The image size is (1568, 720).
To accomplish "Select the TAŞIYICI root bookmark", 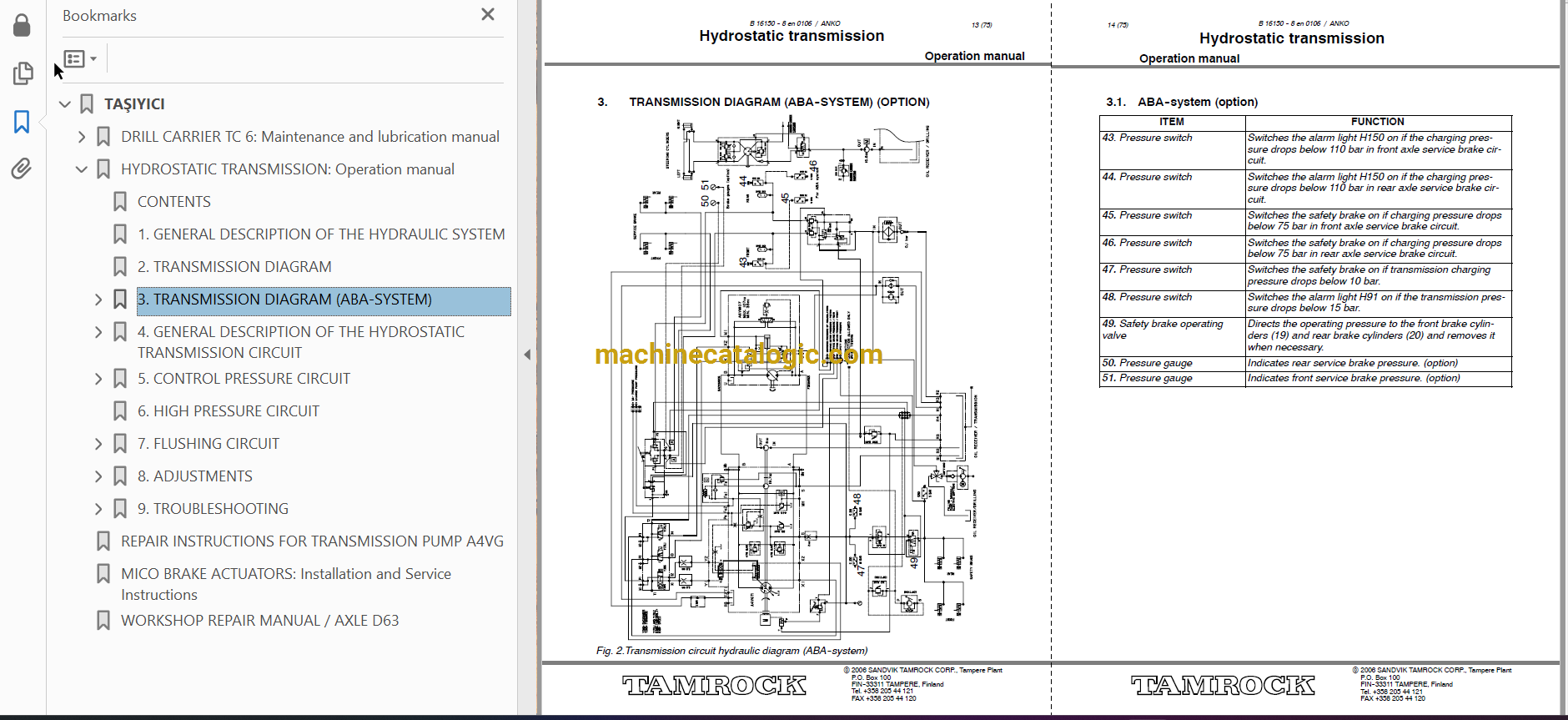I will pyautogui.click(x=134, y=104).
